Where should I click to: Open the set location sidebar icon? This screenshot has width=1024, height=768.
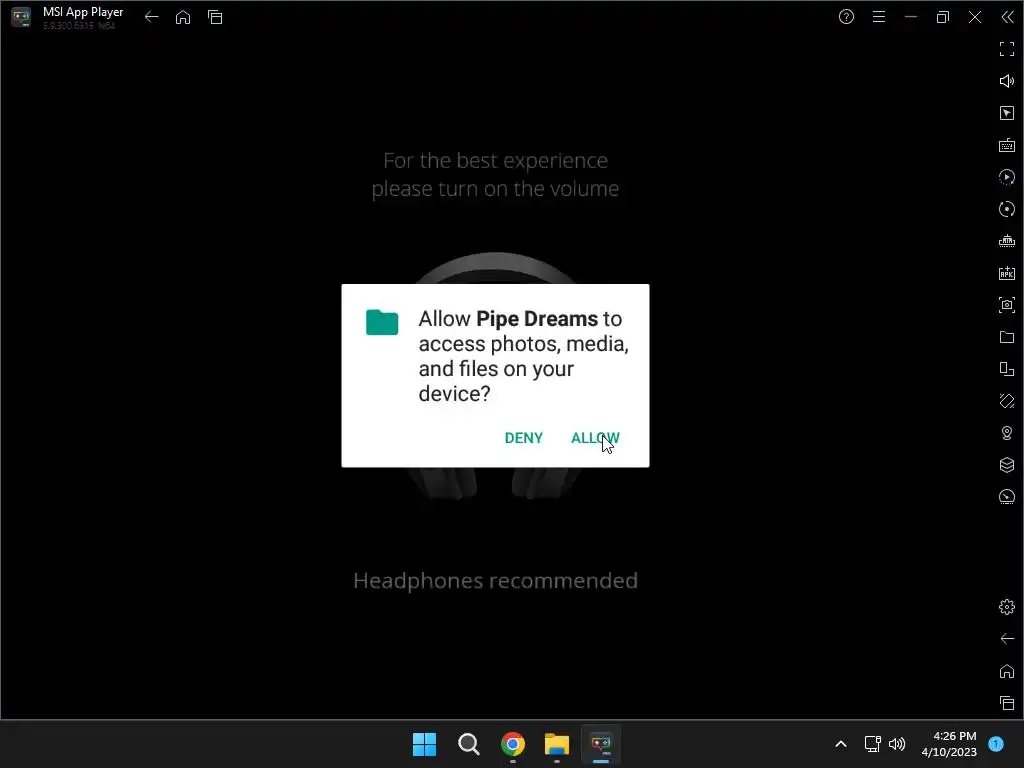[x=1007, y=433]
